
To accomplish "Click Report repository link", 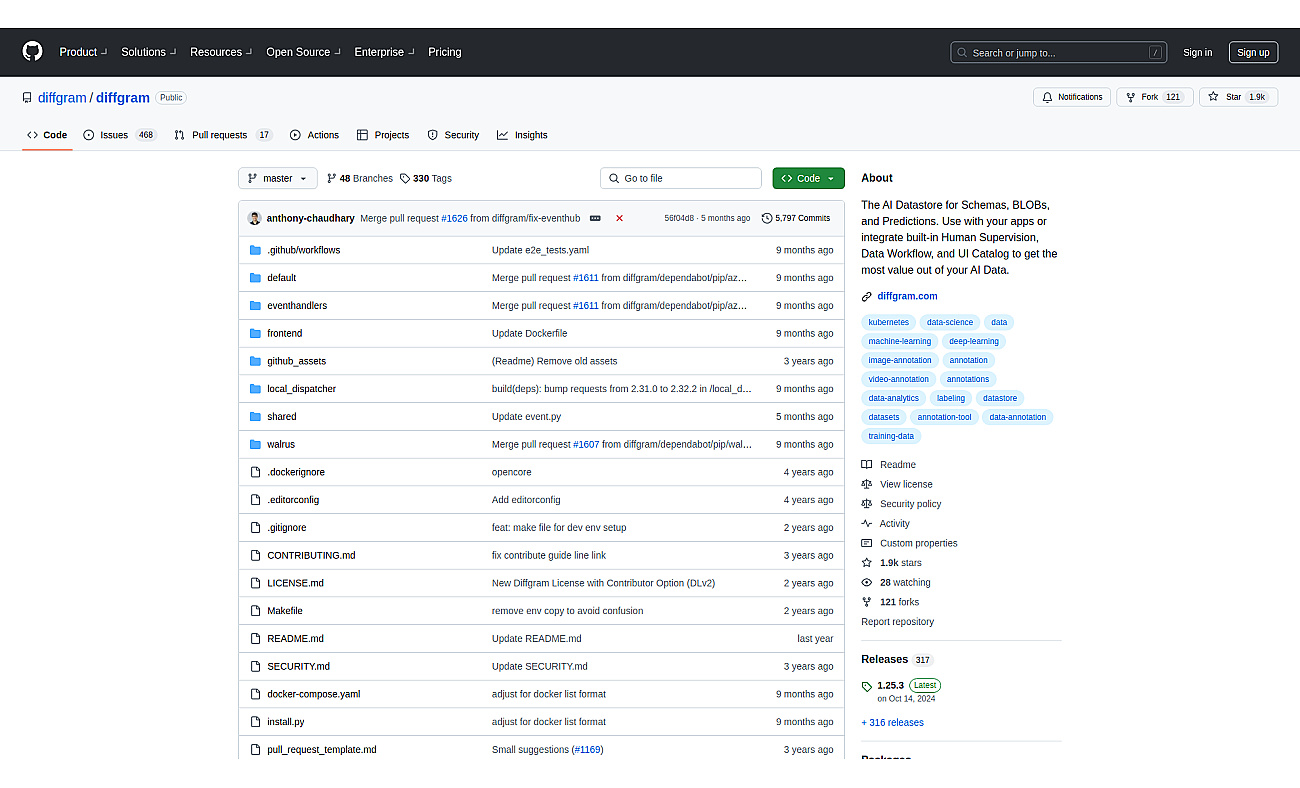I will point(897,622).
